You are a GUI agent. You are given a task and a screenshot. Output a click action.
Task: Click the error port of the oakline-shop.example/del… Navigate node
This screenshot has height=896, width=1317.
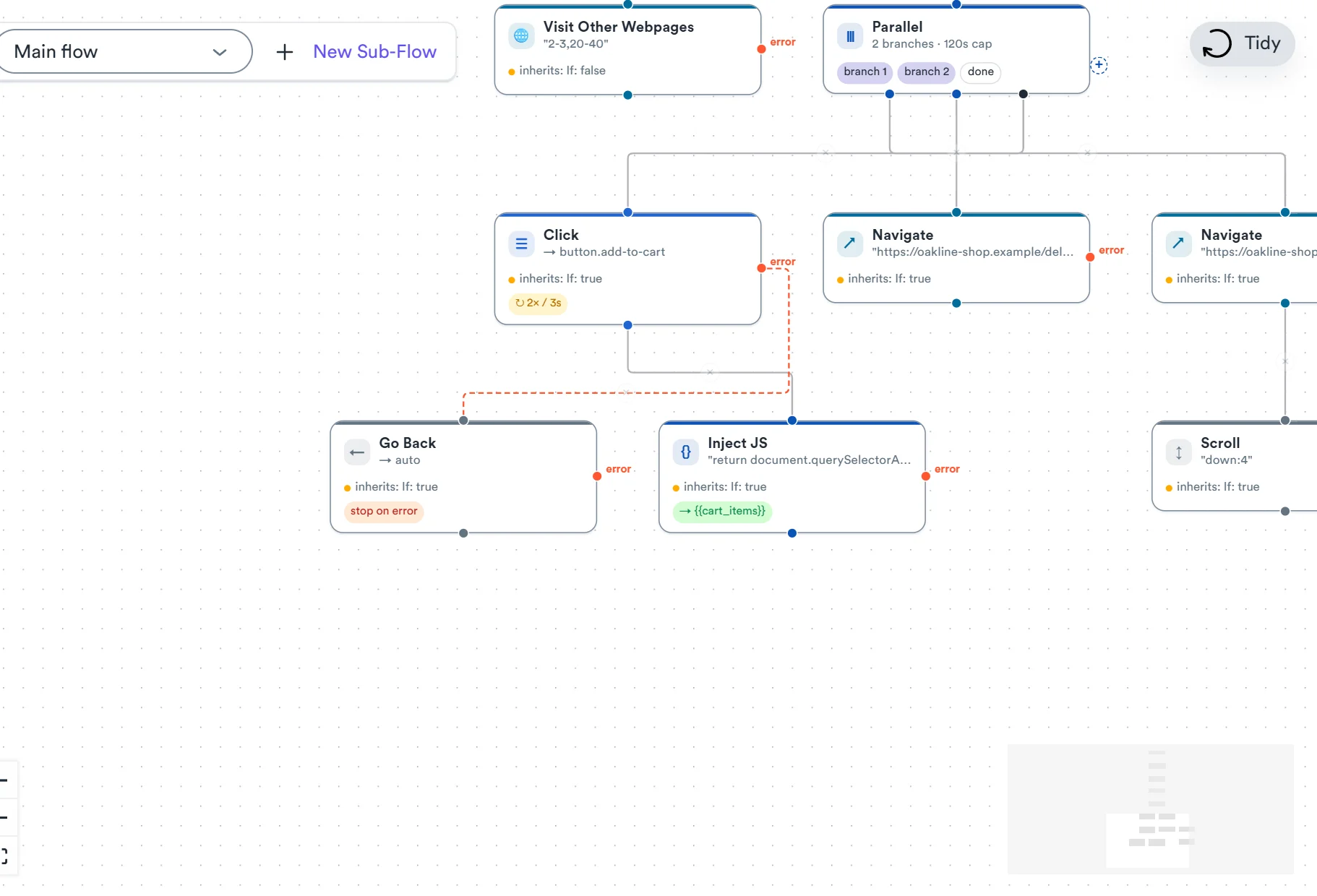click(x=1090, y=257)
